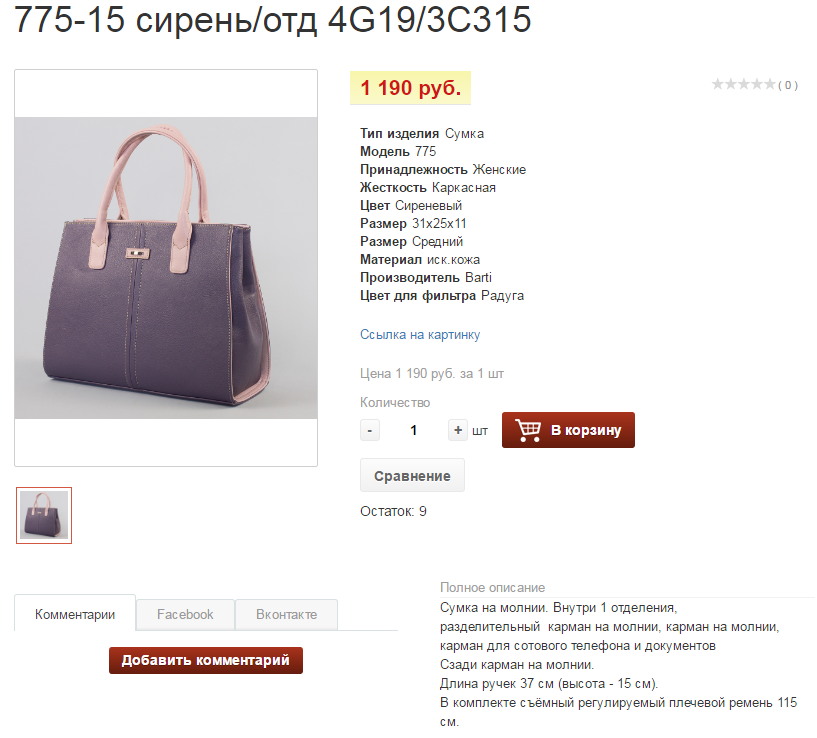Add the bag with "В корзину" button

pyautogui.click(x=568, y=430)
